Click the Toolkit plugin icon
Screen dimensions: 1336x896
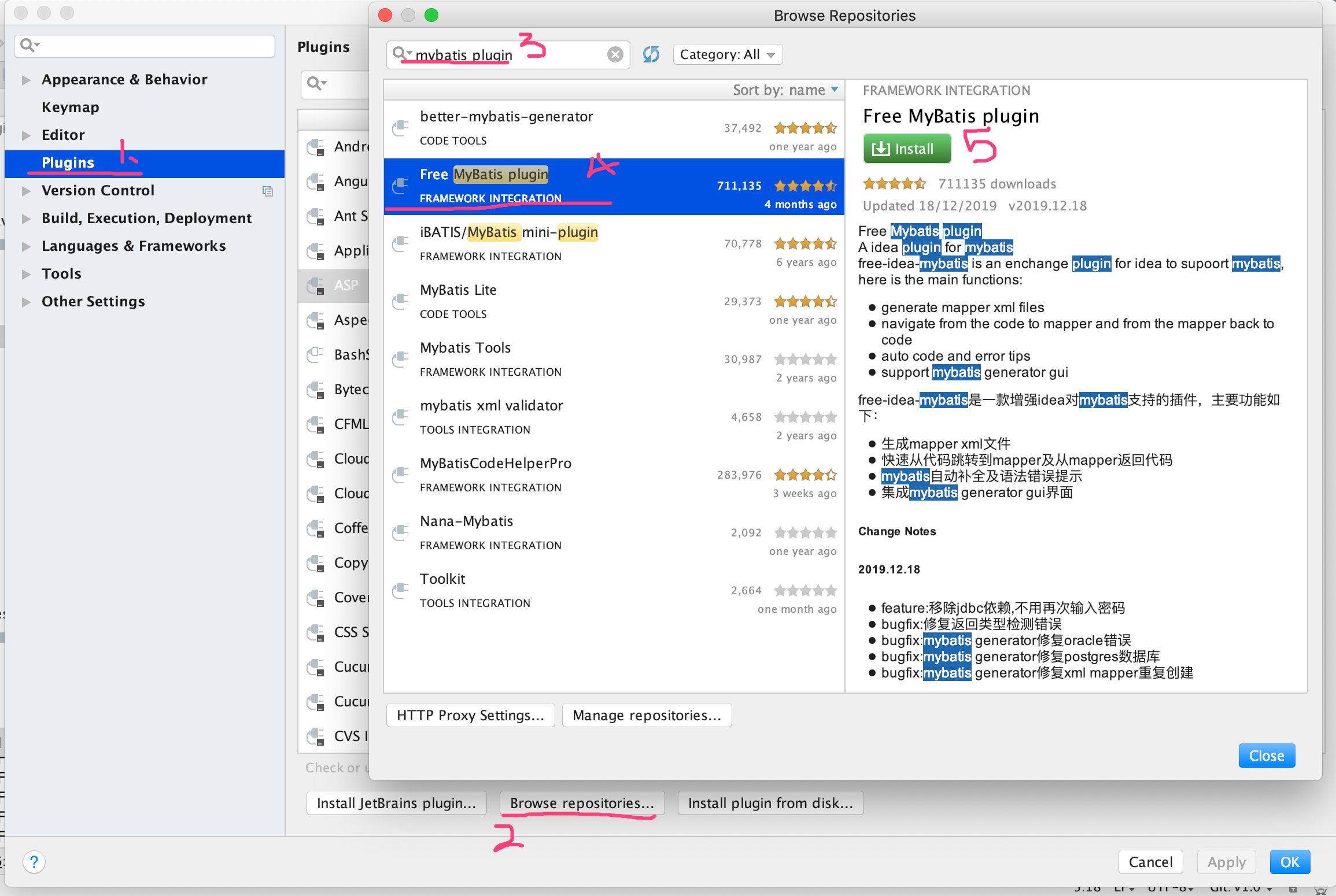[400, 590]
